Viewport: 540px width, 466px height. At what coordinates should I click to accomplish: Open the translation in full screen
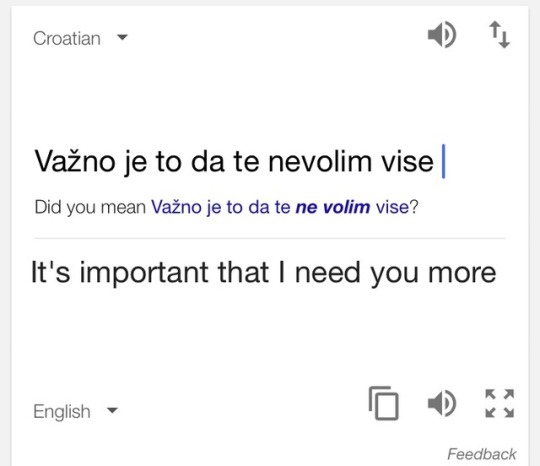pyautogui.click(x=500, y=403)
